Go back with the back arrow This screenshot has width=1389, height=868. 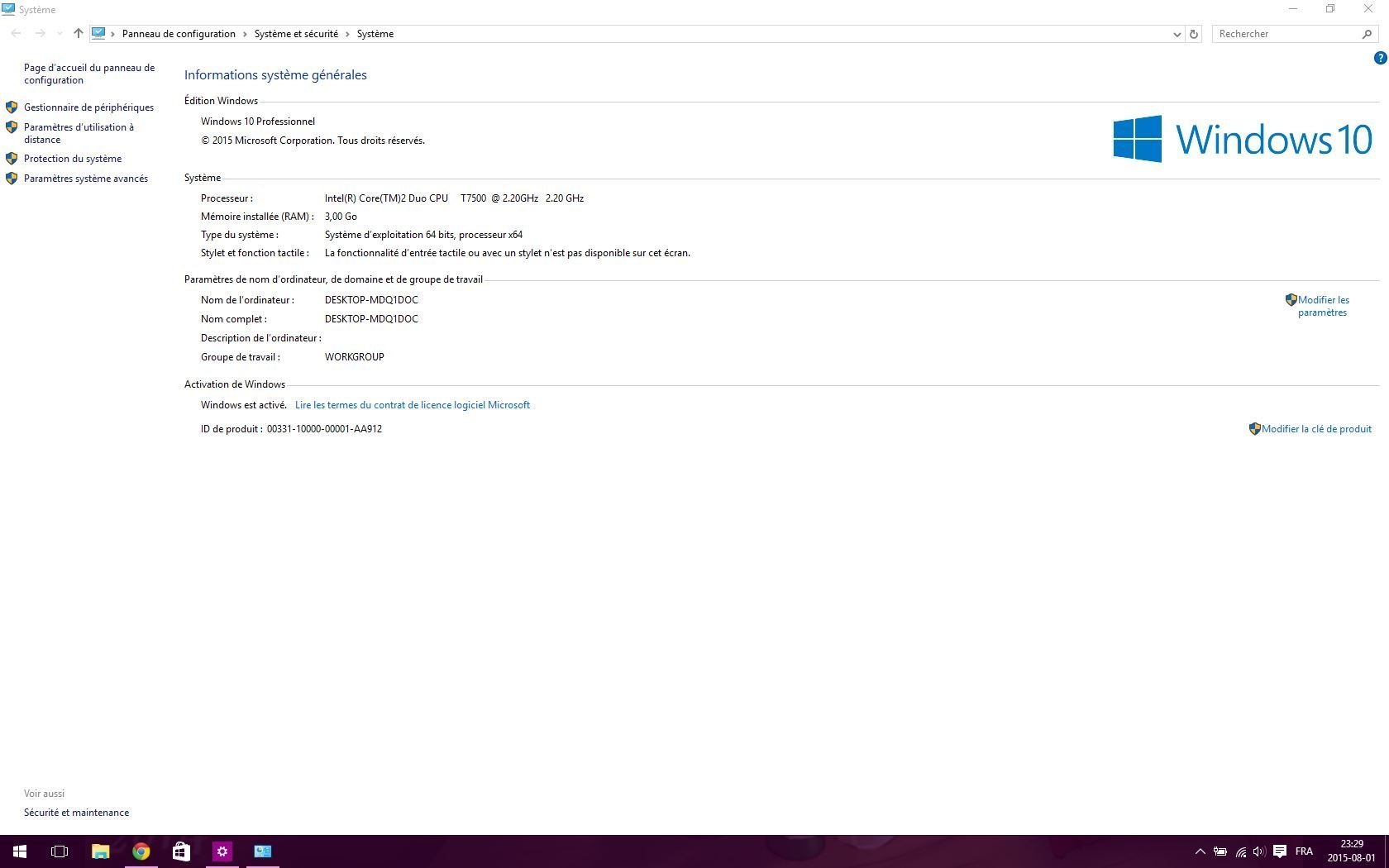(x=16, y=34)
